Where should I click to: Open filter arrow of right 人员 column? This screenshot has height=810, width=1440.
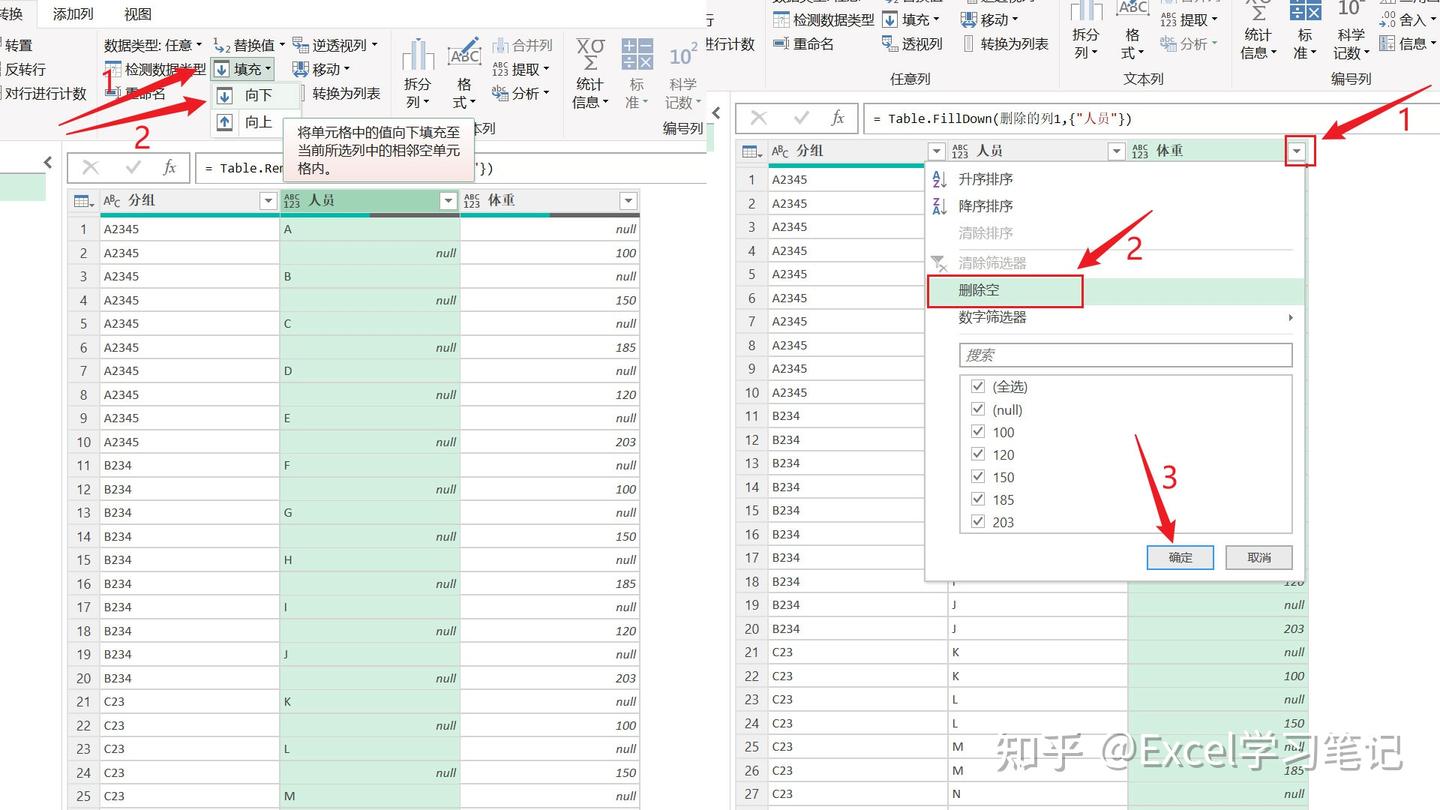click(x=1116, y=151)
